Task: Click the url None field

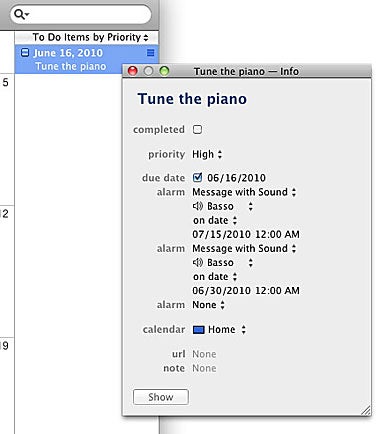Action: (x=204, y=354)
